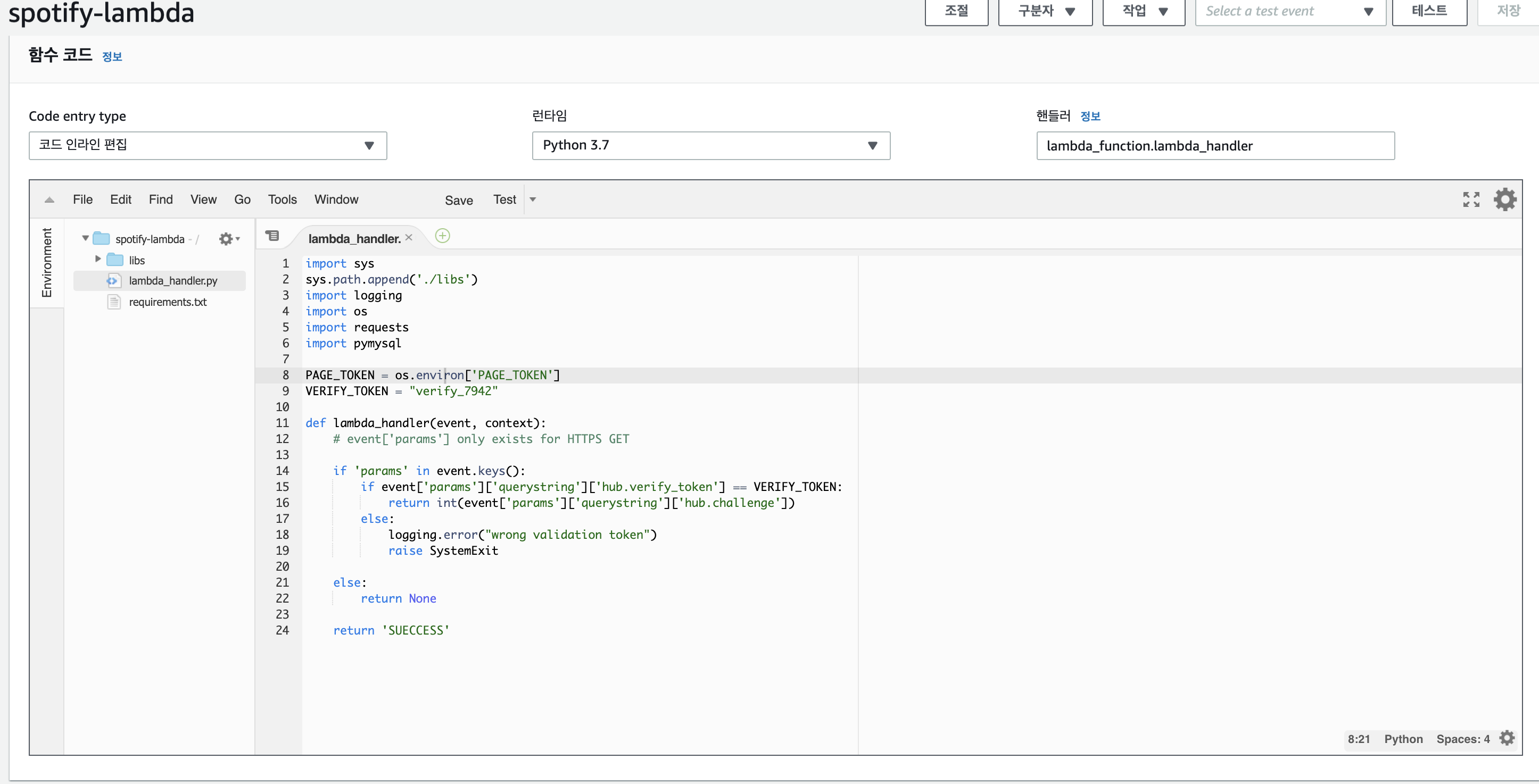
Task: Add new tab with plus icon
Action: tap(442, 236)
